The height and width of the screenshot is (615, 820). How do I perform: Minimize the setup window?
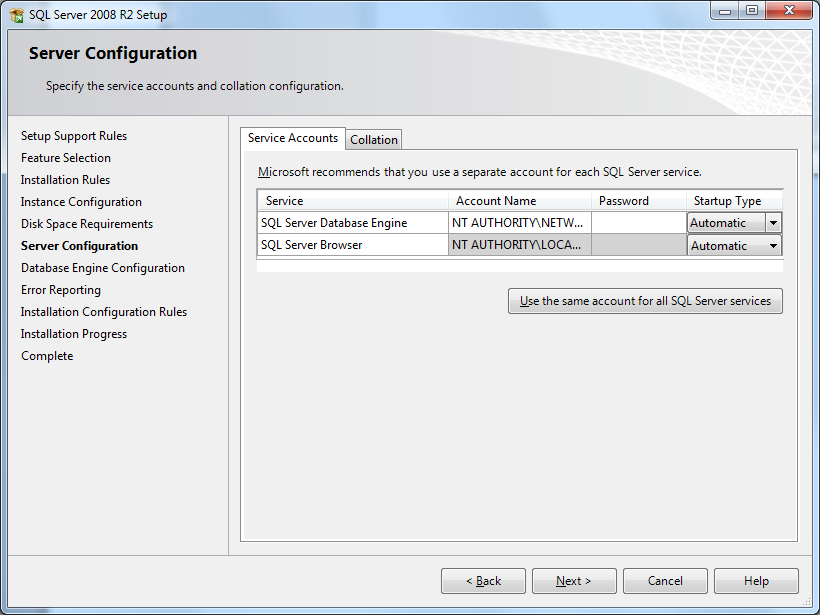click(725, 11)
